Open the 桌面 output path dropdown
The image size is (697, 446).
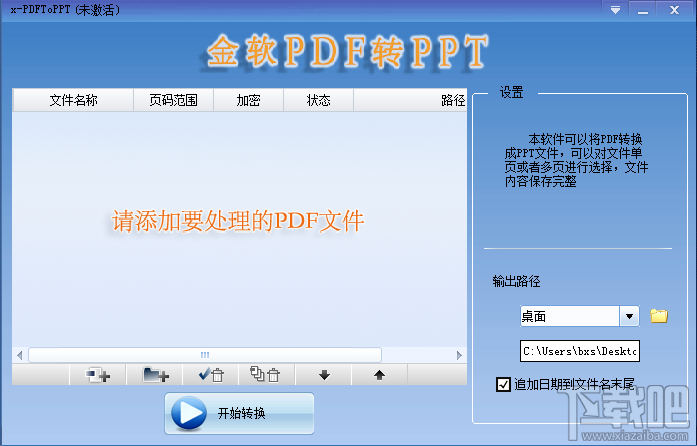coord(629,316)
